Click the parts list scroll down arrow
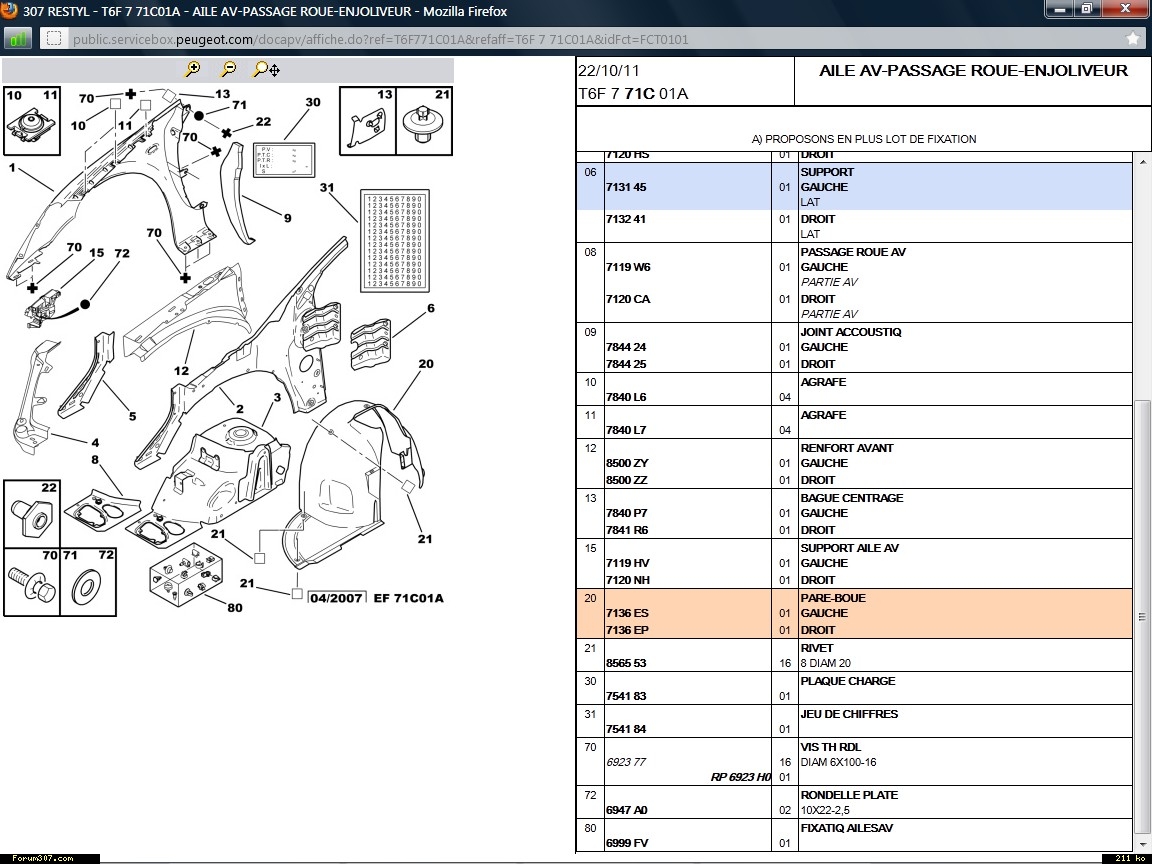This screenshot has width=1152, height=864. [x=1142, y=843]
